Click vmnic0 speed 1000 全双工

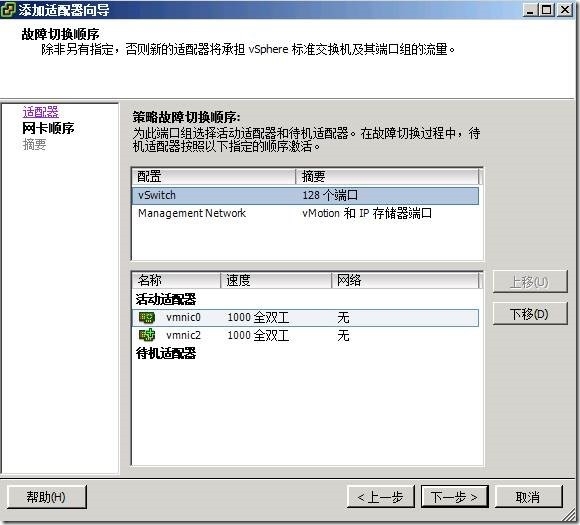click(x=258, y=317)
